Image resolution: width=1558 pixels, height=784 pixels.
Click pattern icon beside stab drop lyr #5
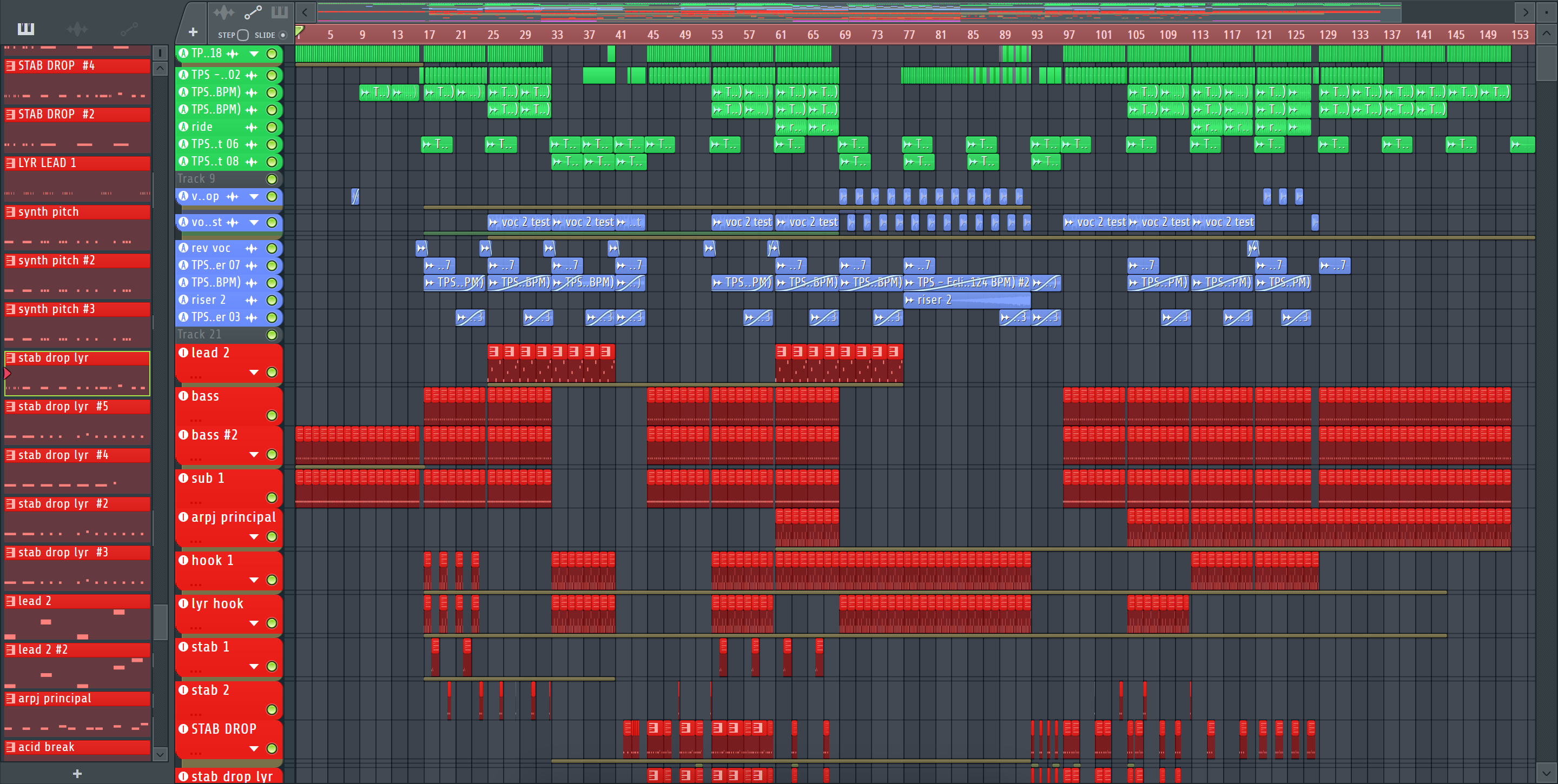point(10,406)
